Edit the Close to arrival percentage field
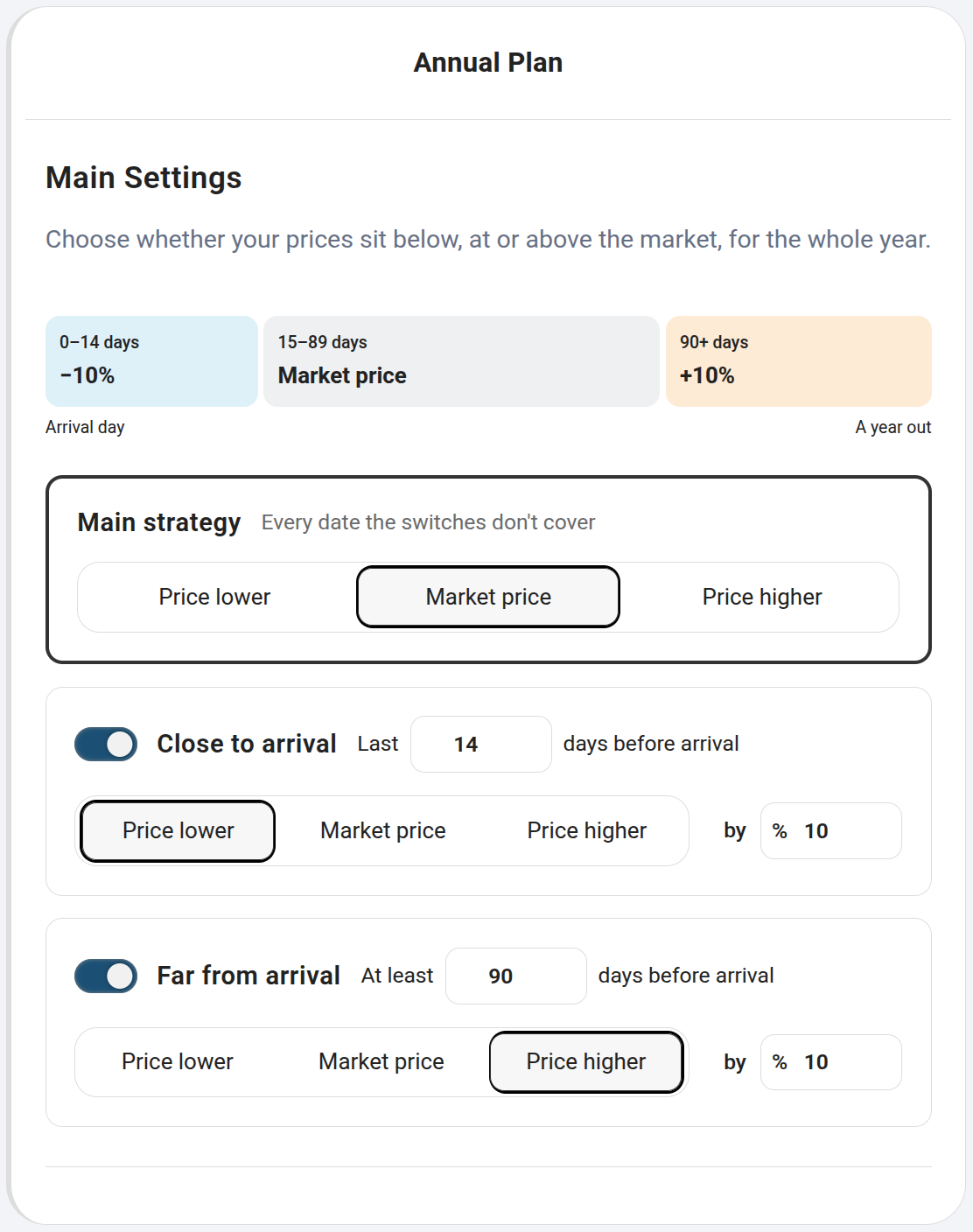This screenshot has height=1232, width=973. [x=831, y=830]
